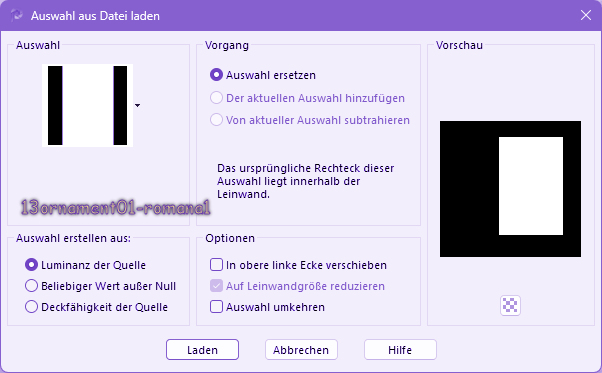Click the selection thumbnail with black bars

point(88,106)
